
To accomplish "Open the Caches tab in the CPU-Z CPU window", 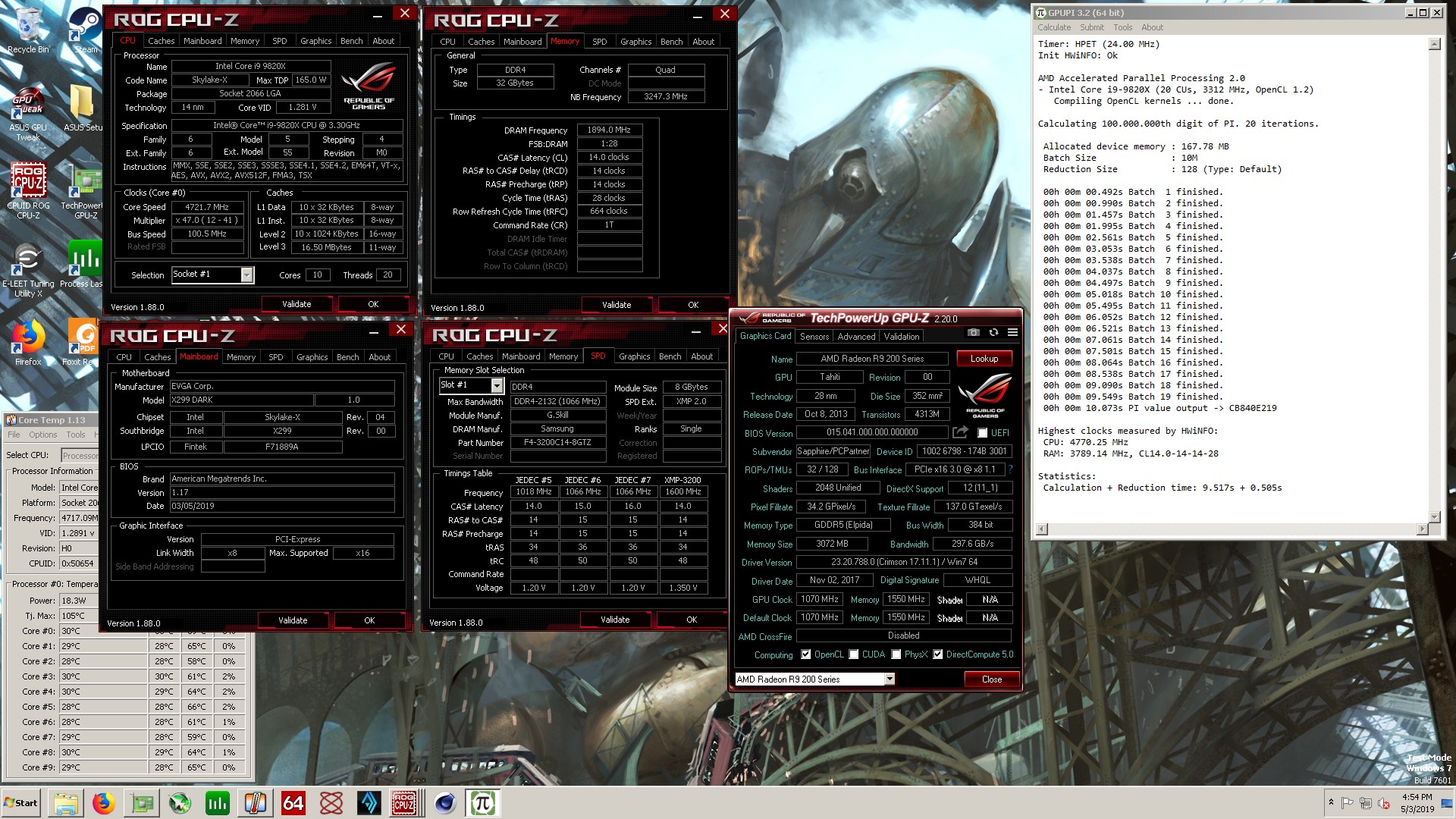I will pyautogui.click(x=161, y=41).
